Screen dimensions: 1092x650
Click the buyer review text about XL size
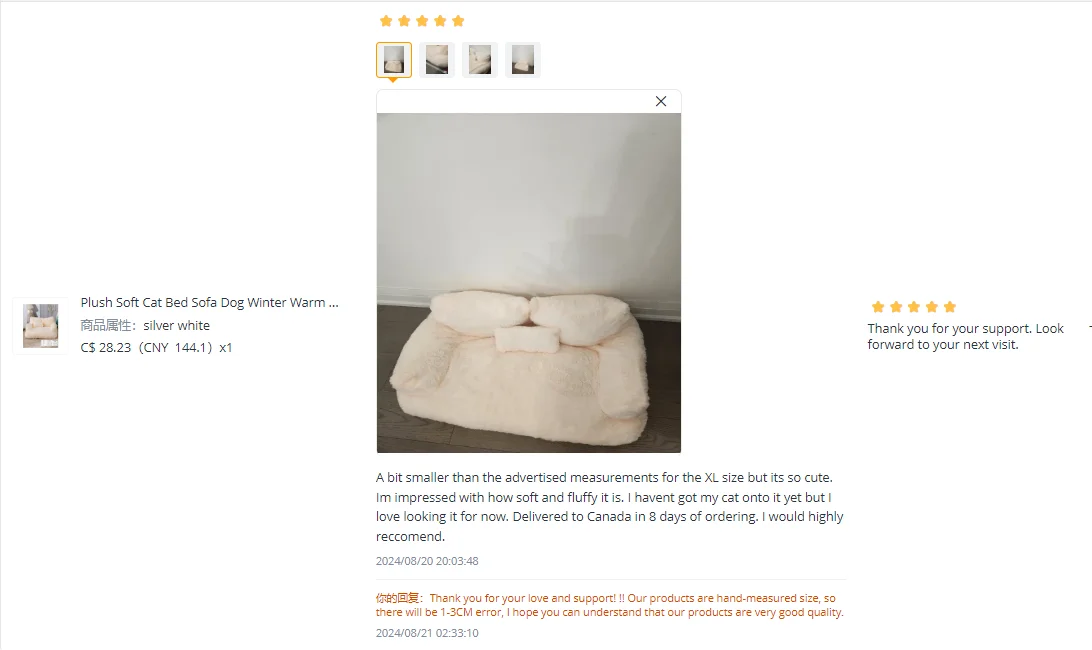click(609, 506)
